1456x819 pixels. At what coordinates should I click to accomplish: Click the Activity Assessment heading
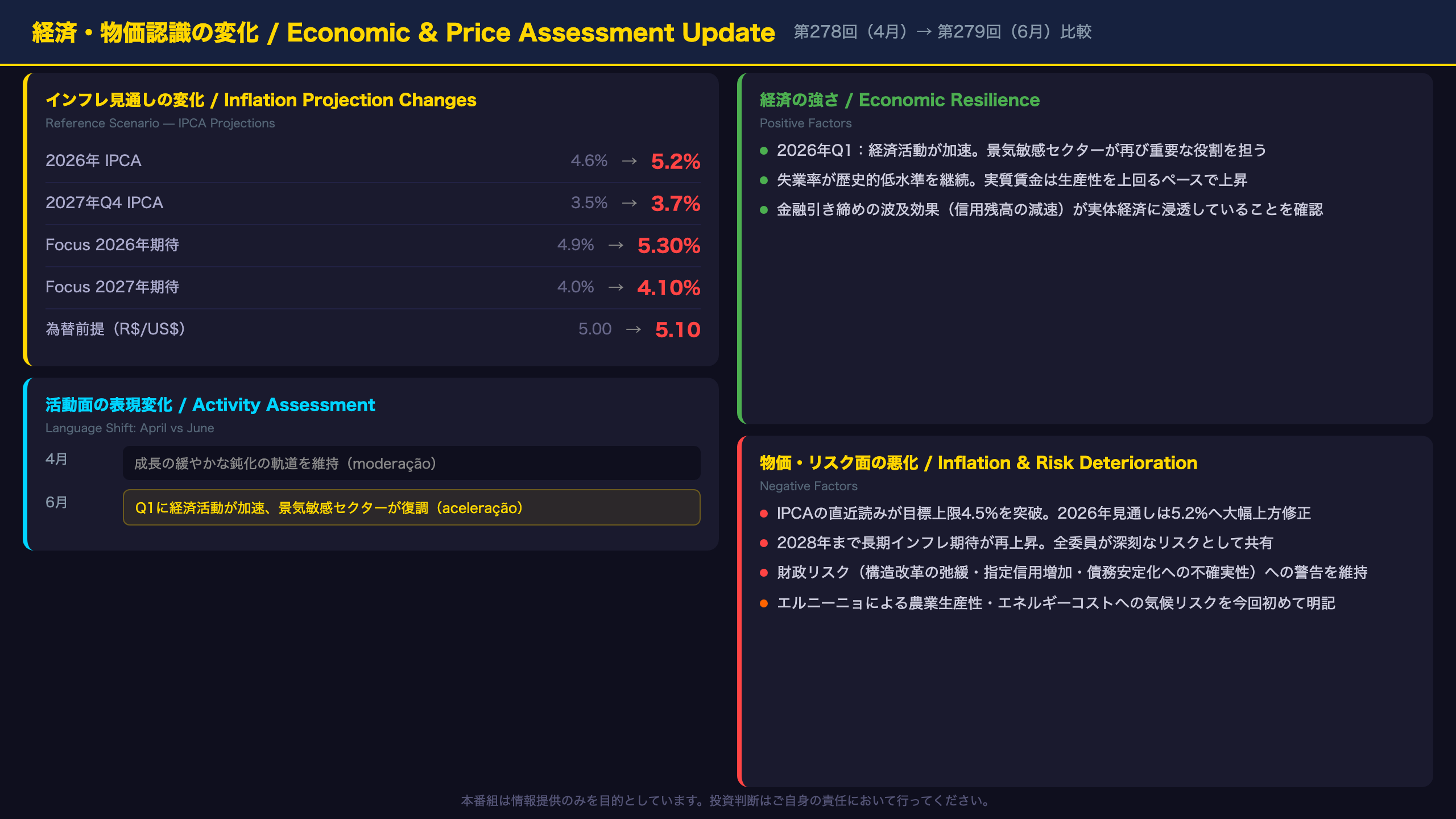coord(210,405)
